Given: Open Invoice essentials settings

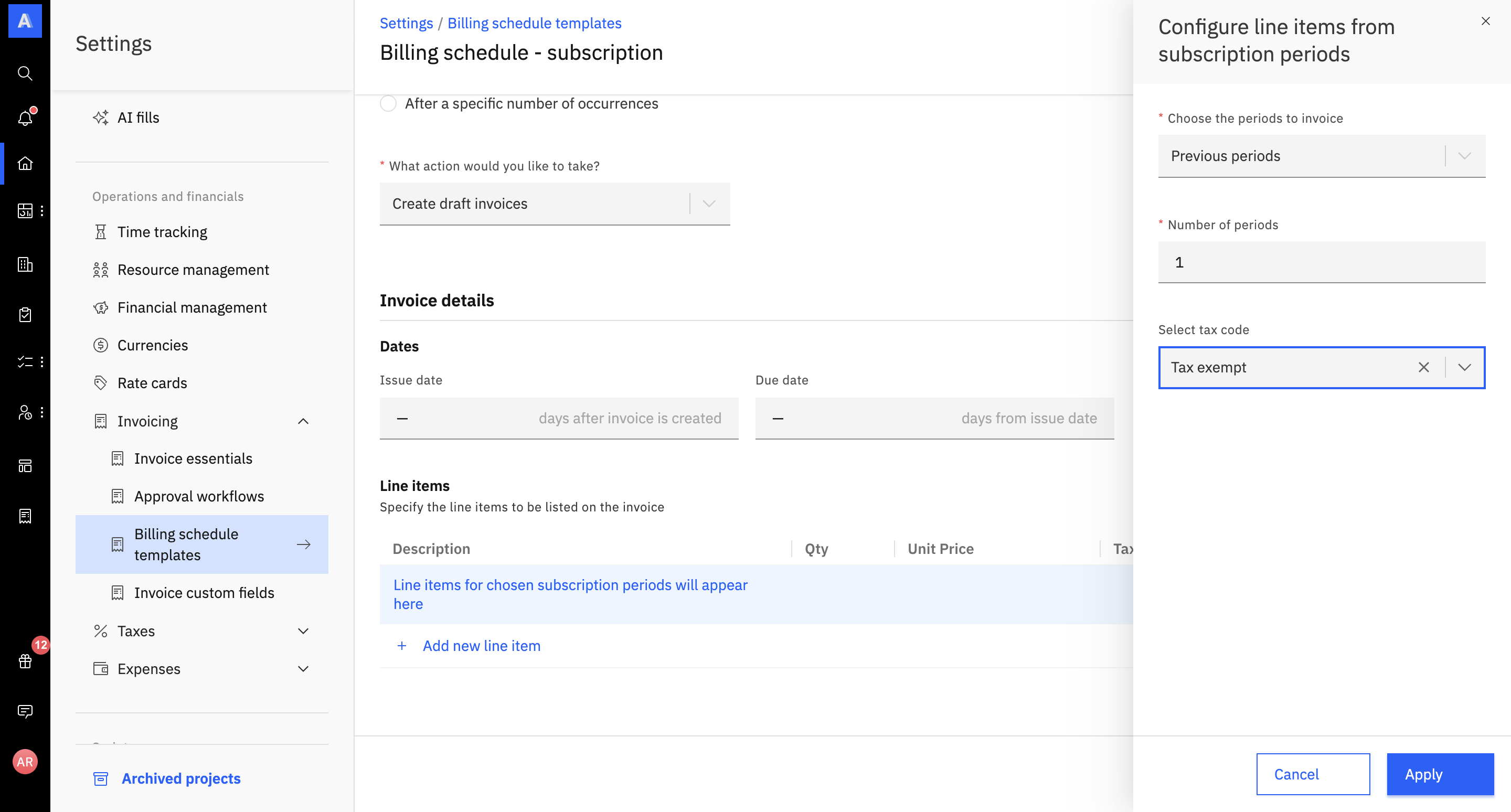Looking at the screenshot, I should [193, 458].
